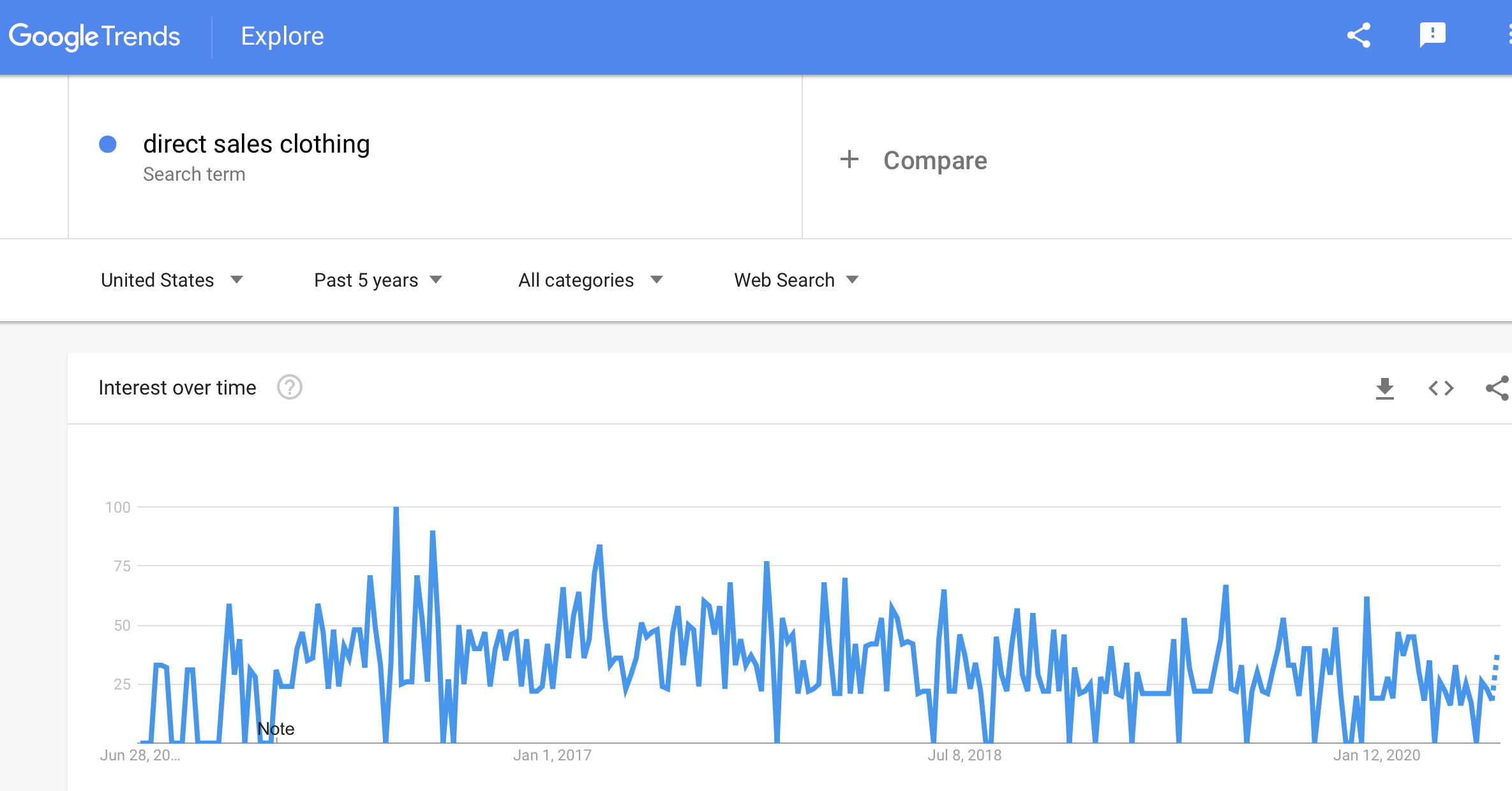This screenshot has height=791, width=1512.
Task: Click the plus icon beside Compare
Action: click(849, 160)
